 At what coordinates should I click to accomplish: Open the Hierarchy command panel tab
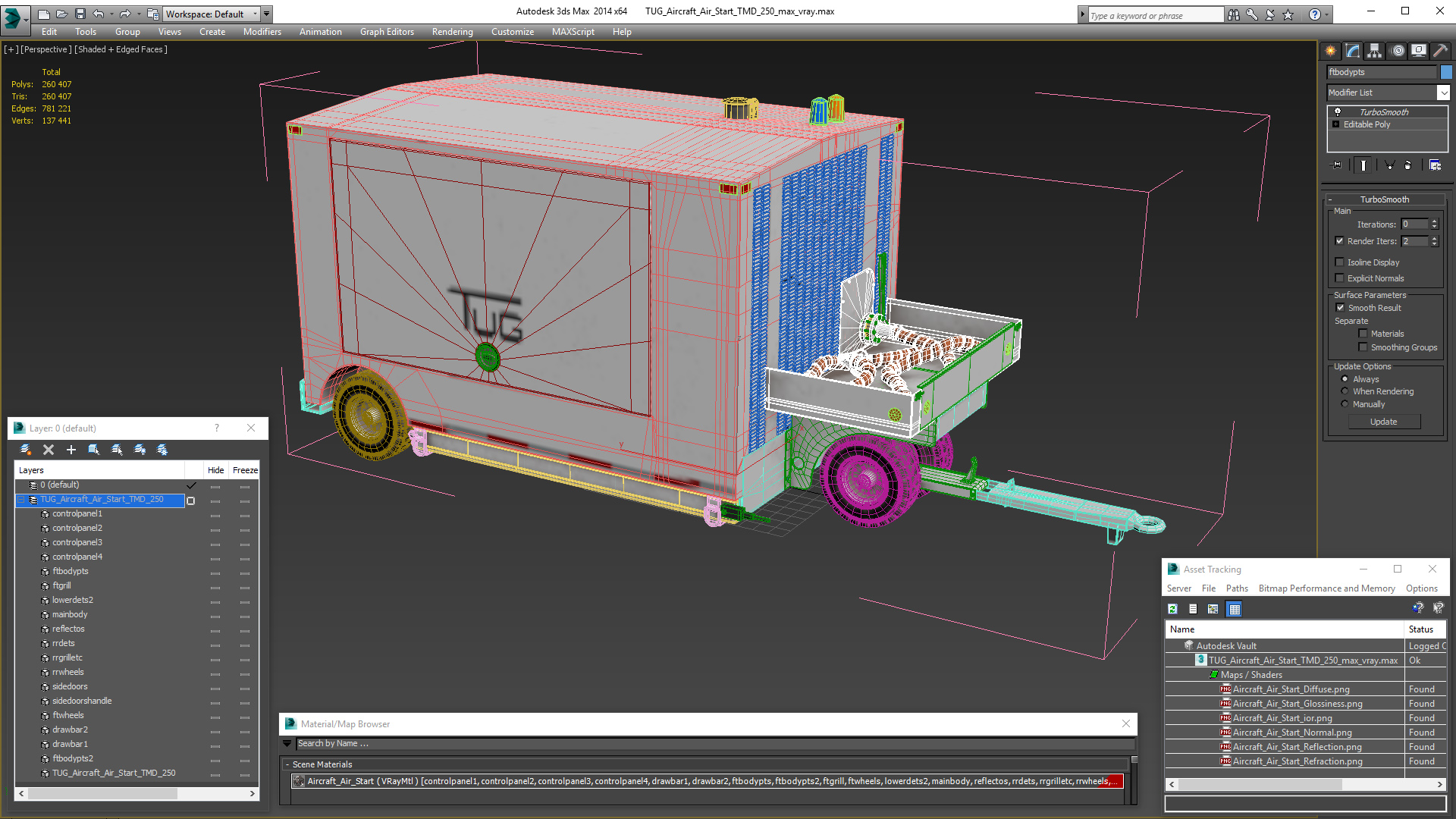coord(1375,51)
